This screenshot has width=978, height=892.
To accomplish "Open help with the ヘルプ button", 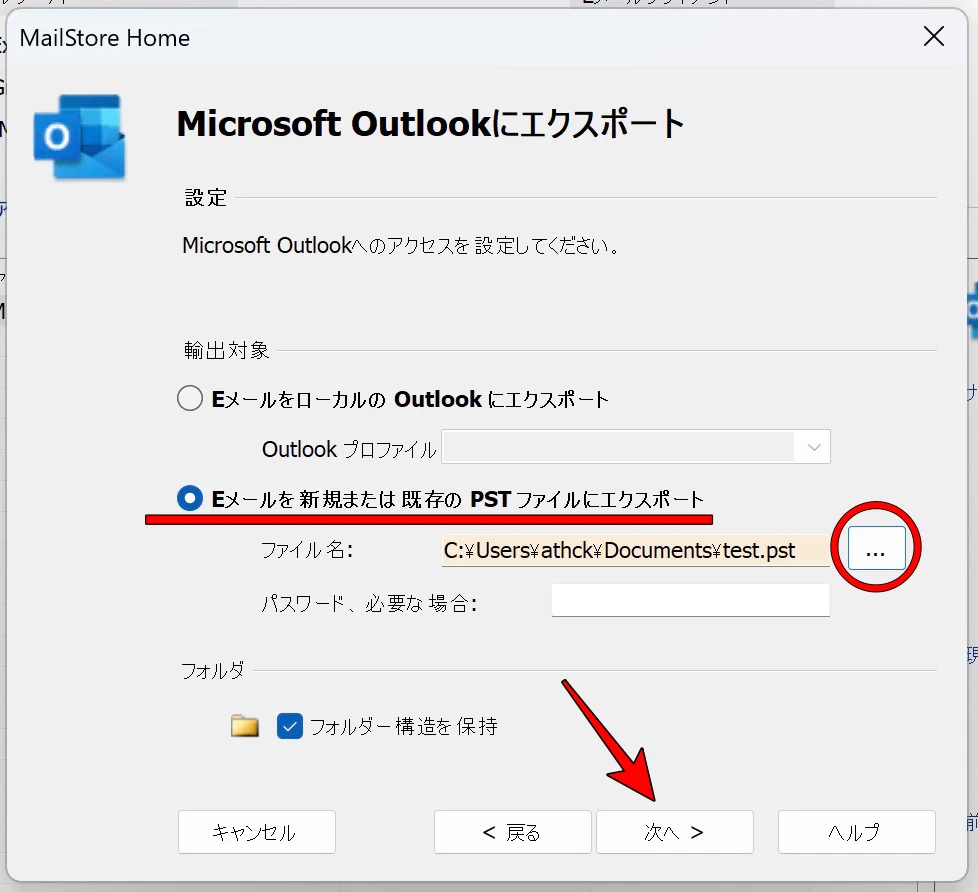I will (855, 832).
